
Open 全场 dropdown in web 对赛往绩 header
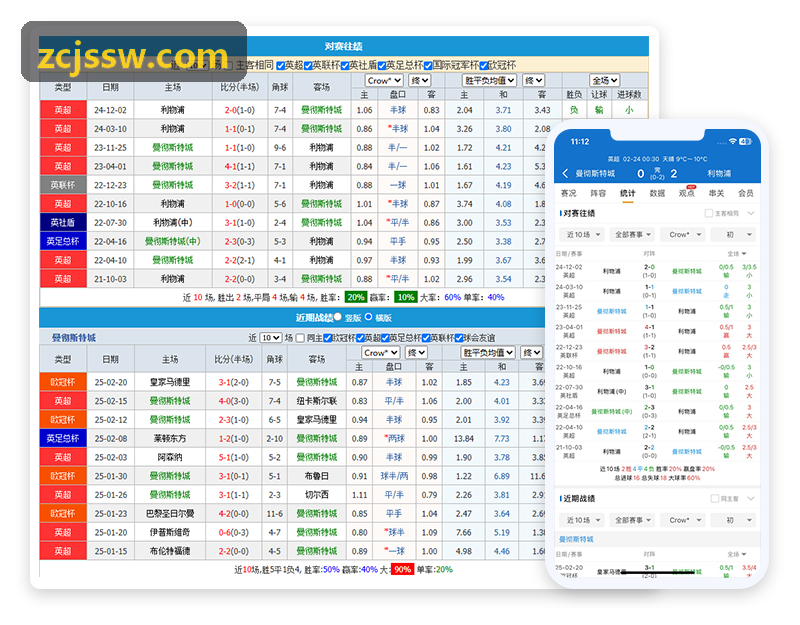pos(604,81)
